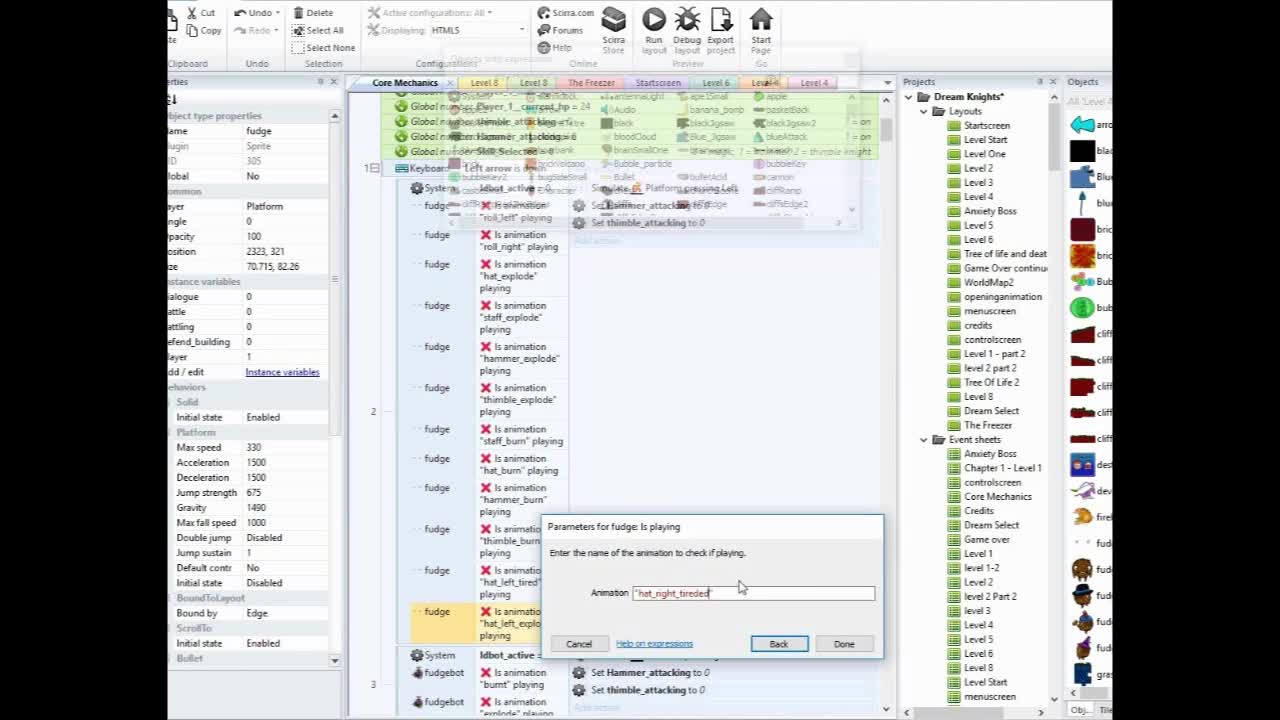Open Forums in the Online group
The width and height of the screenshot is (1280, 720).
560,30
